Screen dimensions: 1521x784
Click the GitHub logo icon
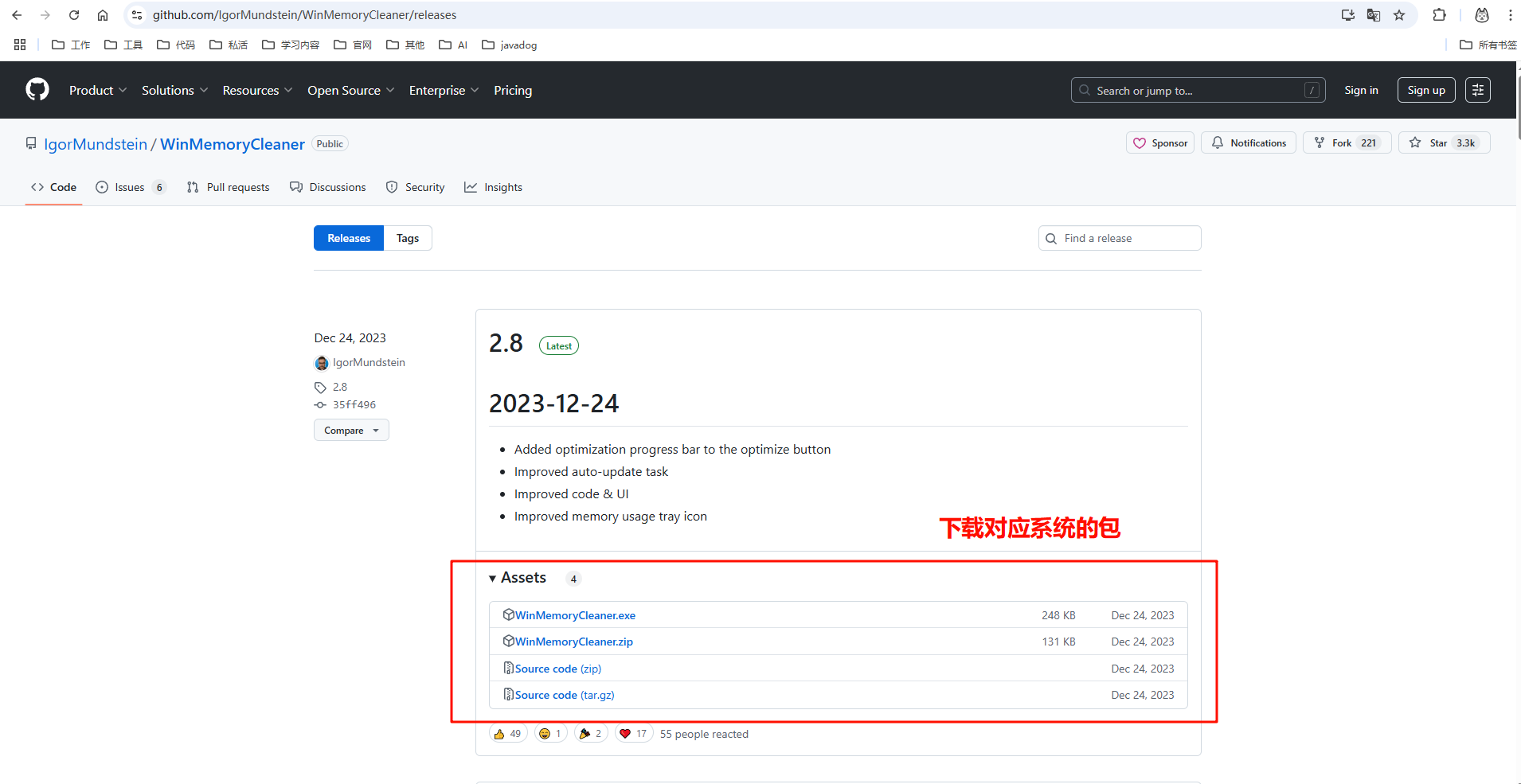(37, 90)
